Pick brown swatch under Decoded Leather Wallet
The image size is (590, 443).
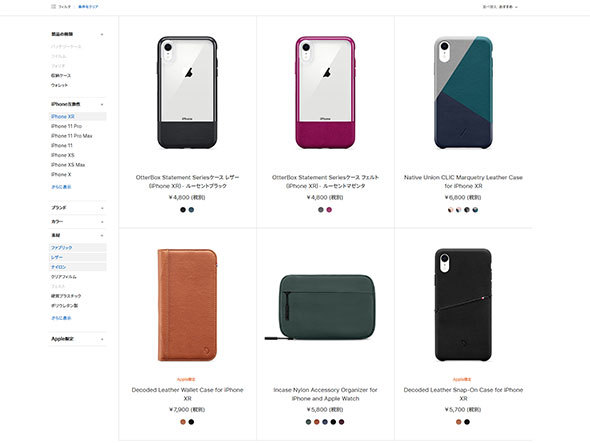(183, 422)
